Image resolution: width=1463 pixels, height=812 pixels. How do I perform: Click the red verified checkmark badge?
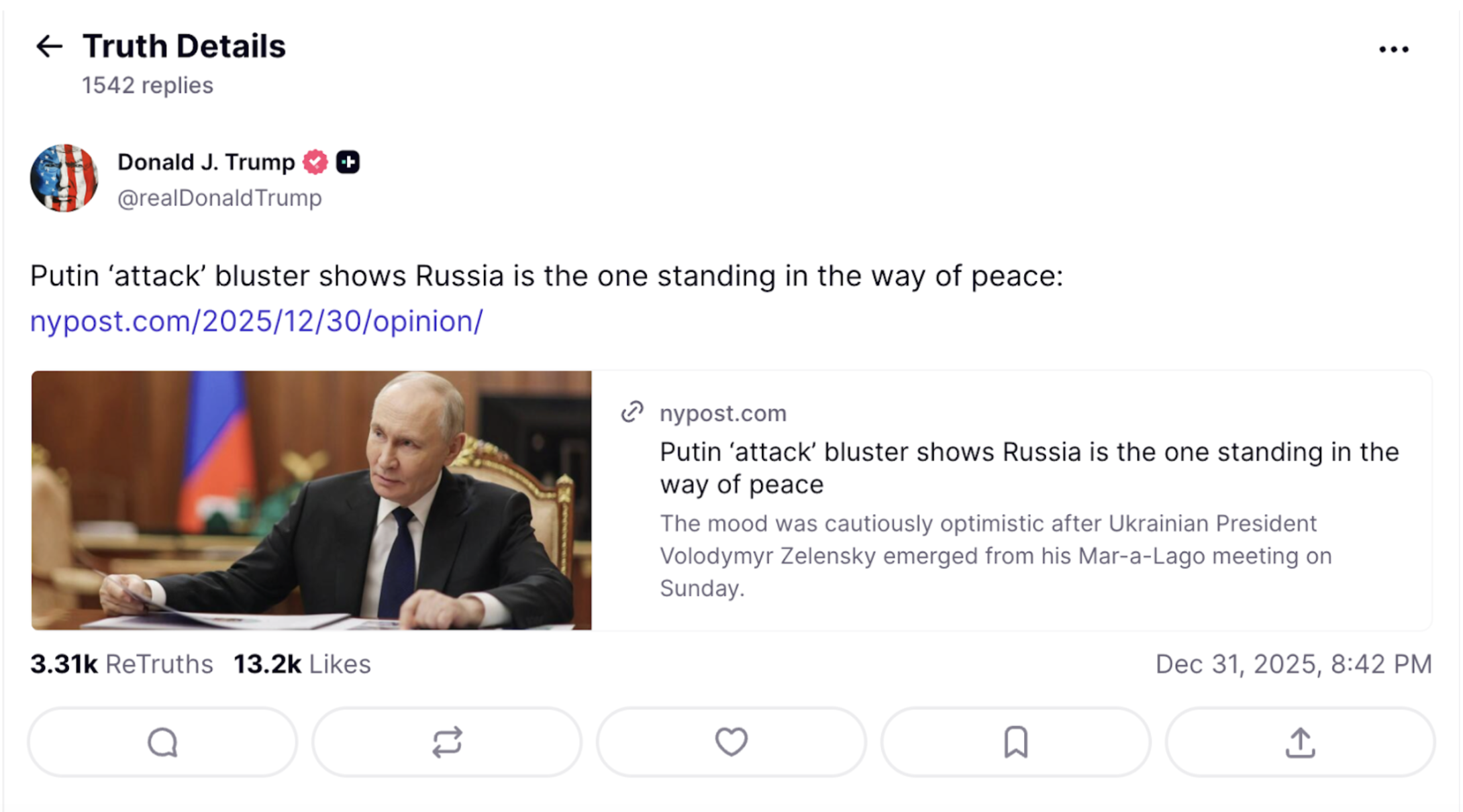315,162
